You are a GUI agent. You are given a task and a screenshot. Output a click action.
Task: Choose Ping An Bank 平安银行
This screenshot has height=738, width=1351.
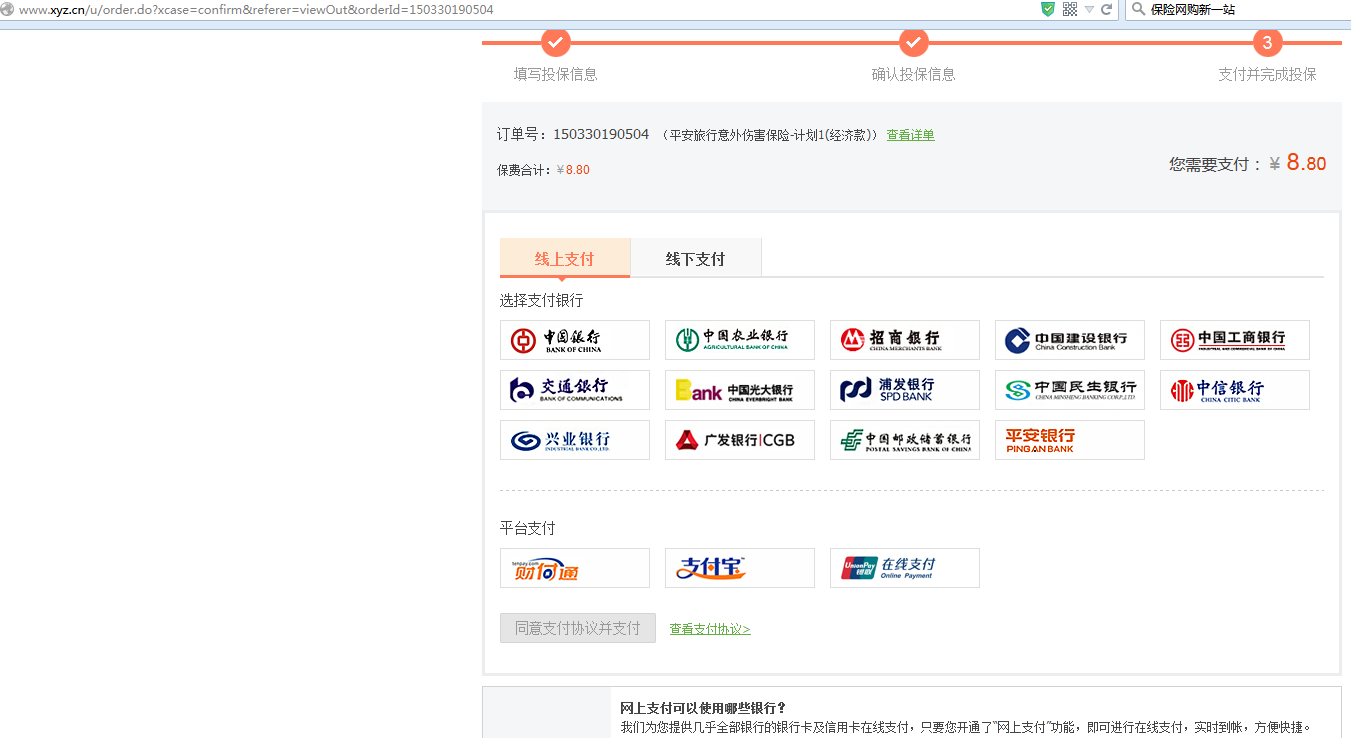(x=1070, y=440)
